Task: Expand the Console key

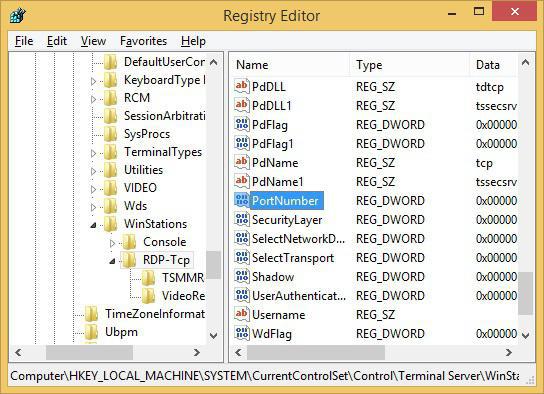Action: [x=112, y=243]
